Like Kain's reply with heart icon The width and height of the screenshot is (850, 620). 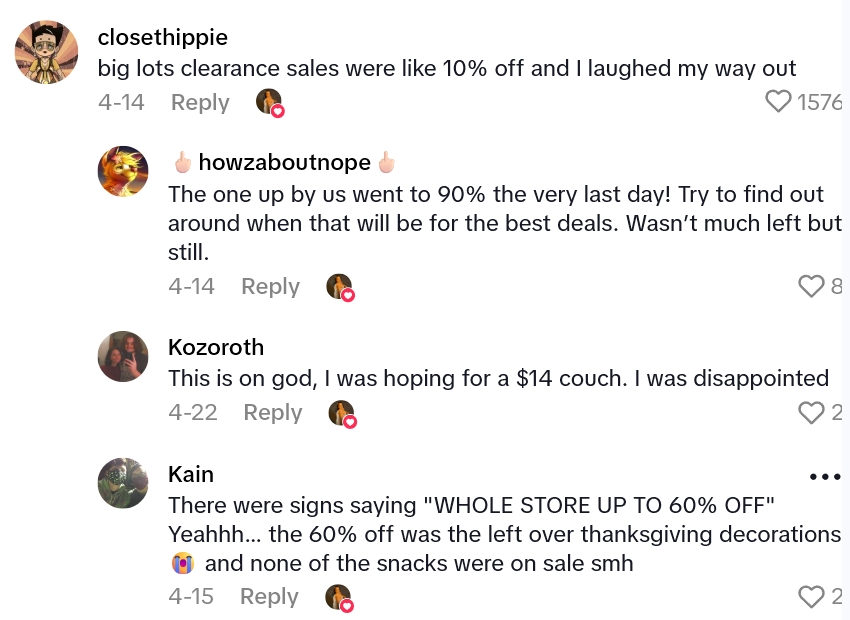tap(811, 597)
